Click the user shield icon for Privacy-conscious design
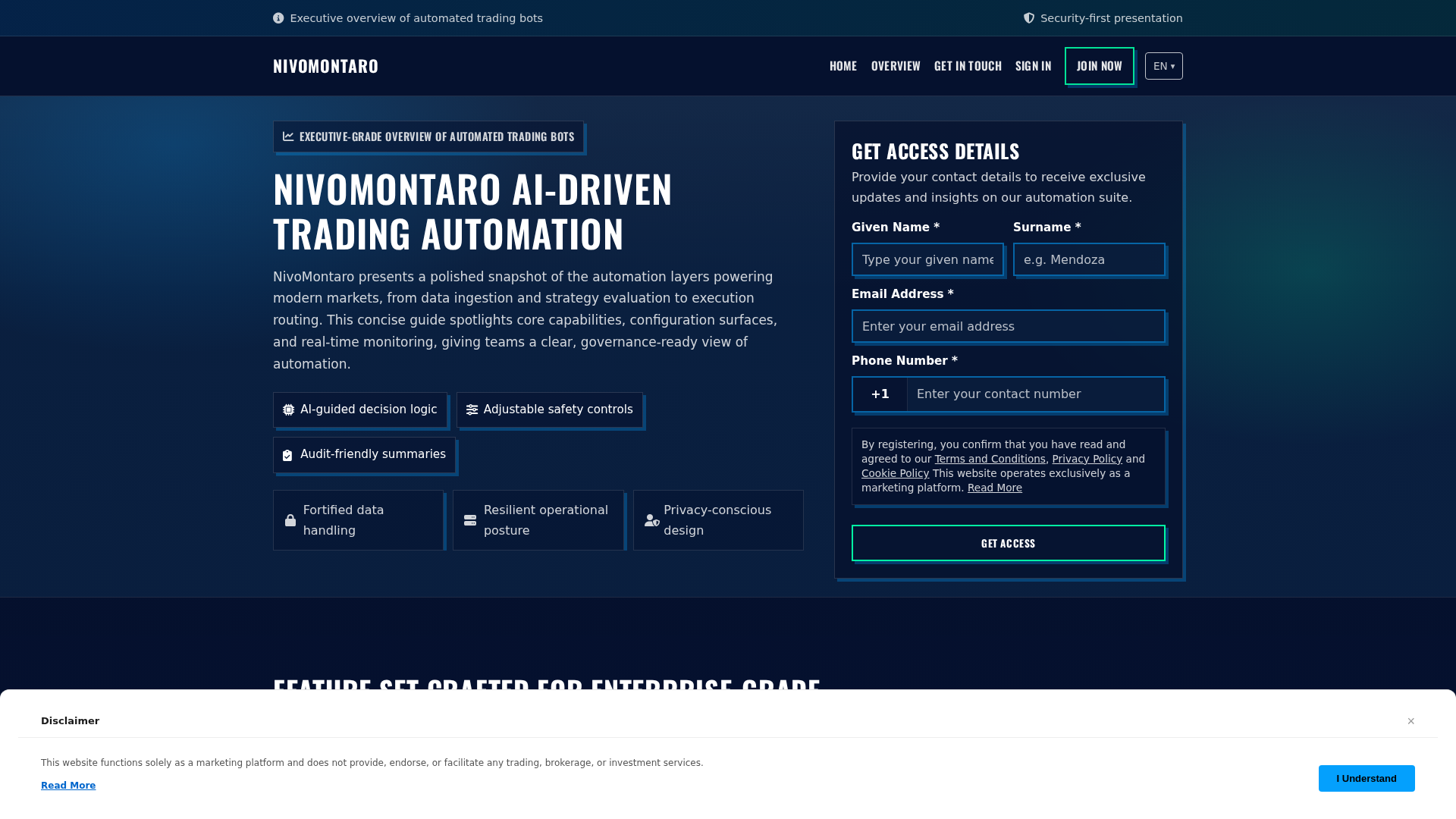The width and height of the screenshot is (1456, 819). [x=652, y=520]
